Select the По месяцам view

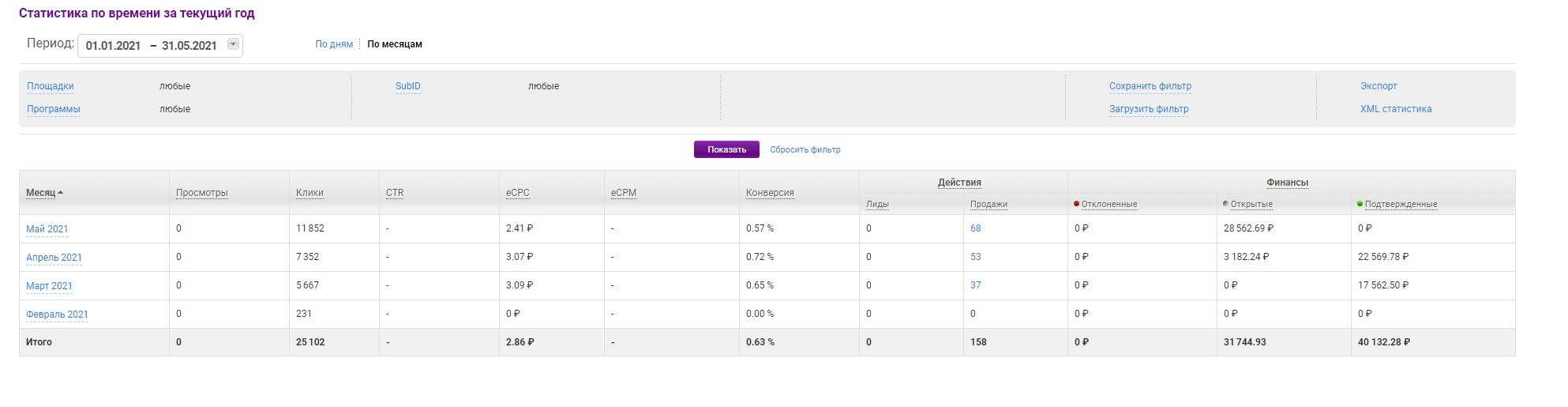pyautogui.click(x=395, y=44)
